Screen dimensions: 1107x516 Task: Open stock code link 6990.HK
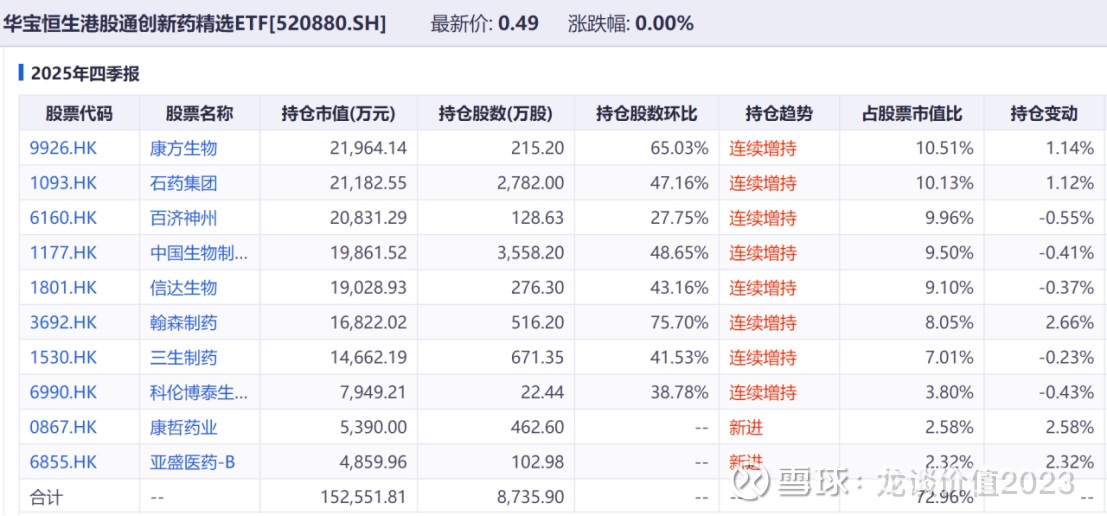click(x=64, y=392)
